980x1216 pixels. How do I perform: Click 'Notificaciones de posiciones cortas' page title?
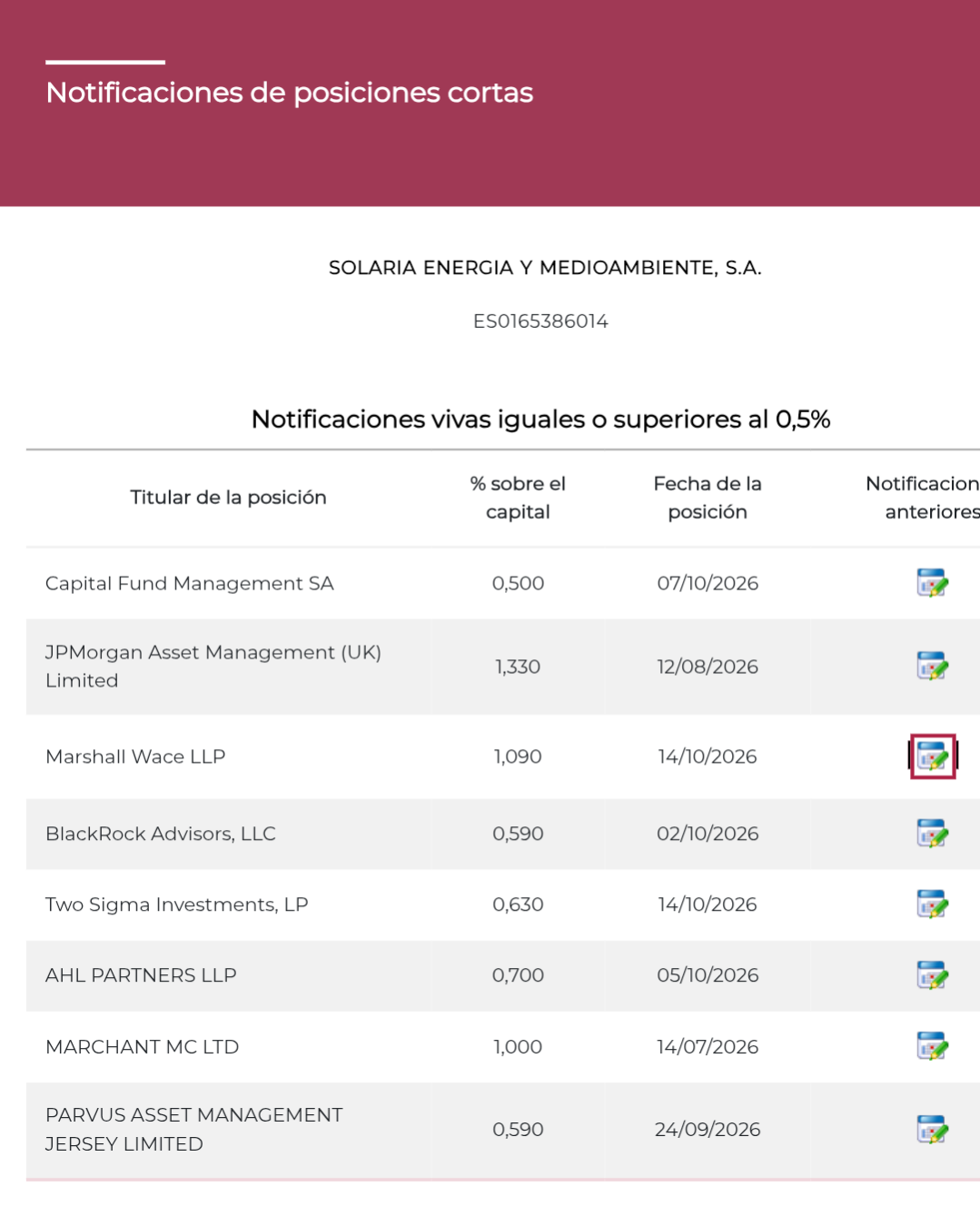pyautogui.click(x=290, y=93)
